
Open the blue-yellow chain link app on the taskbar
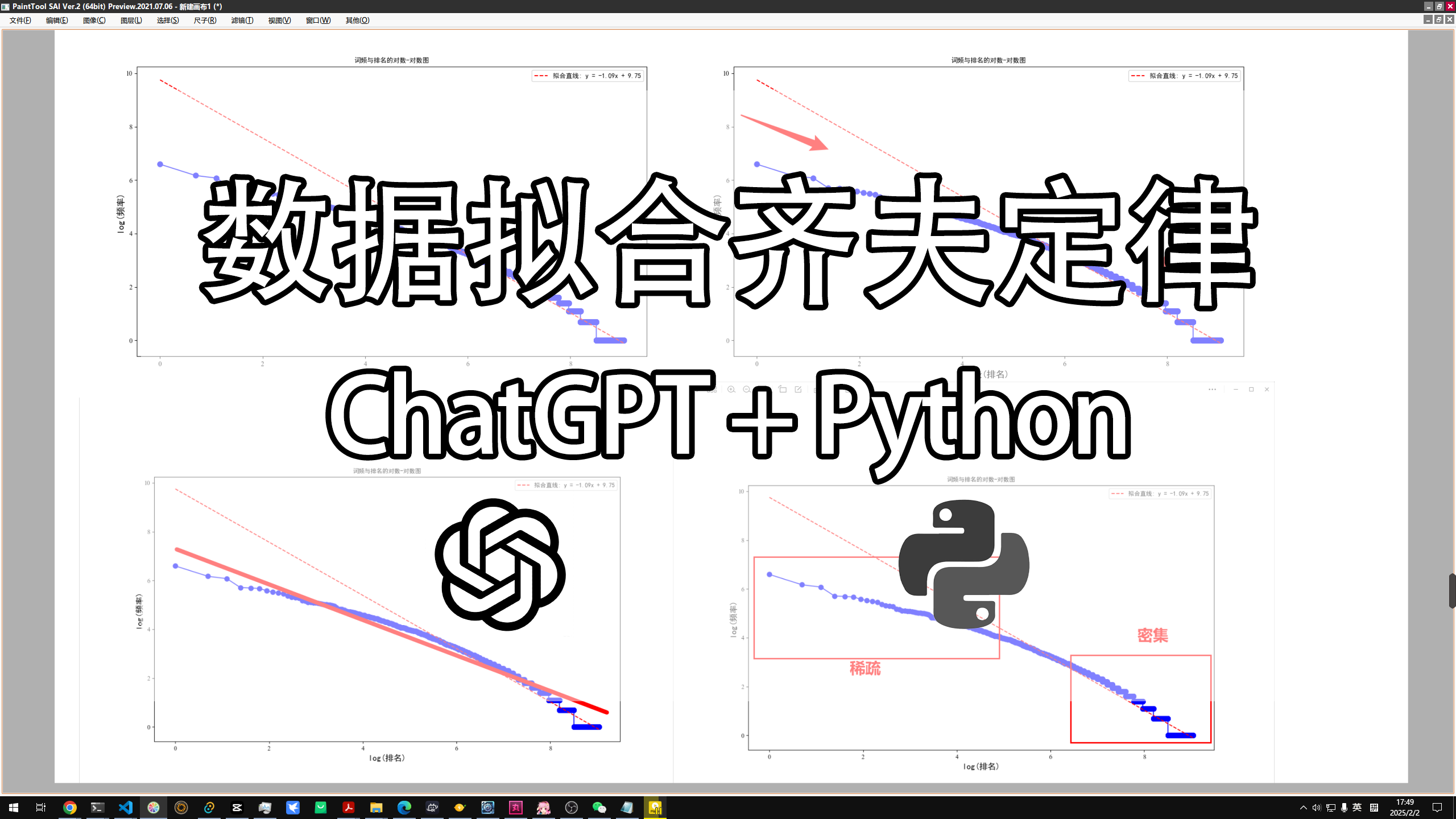pos(209,807)
